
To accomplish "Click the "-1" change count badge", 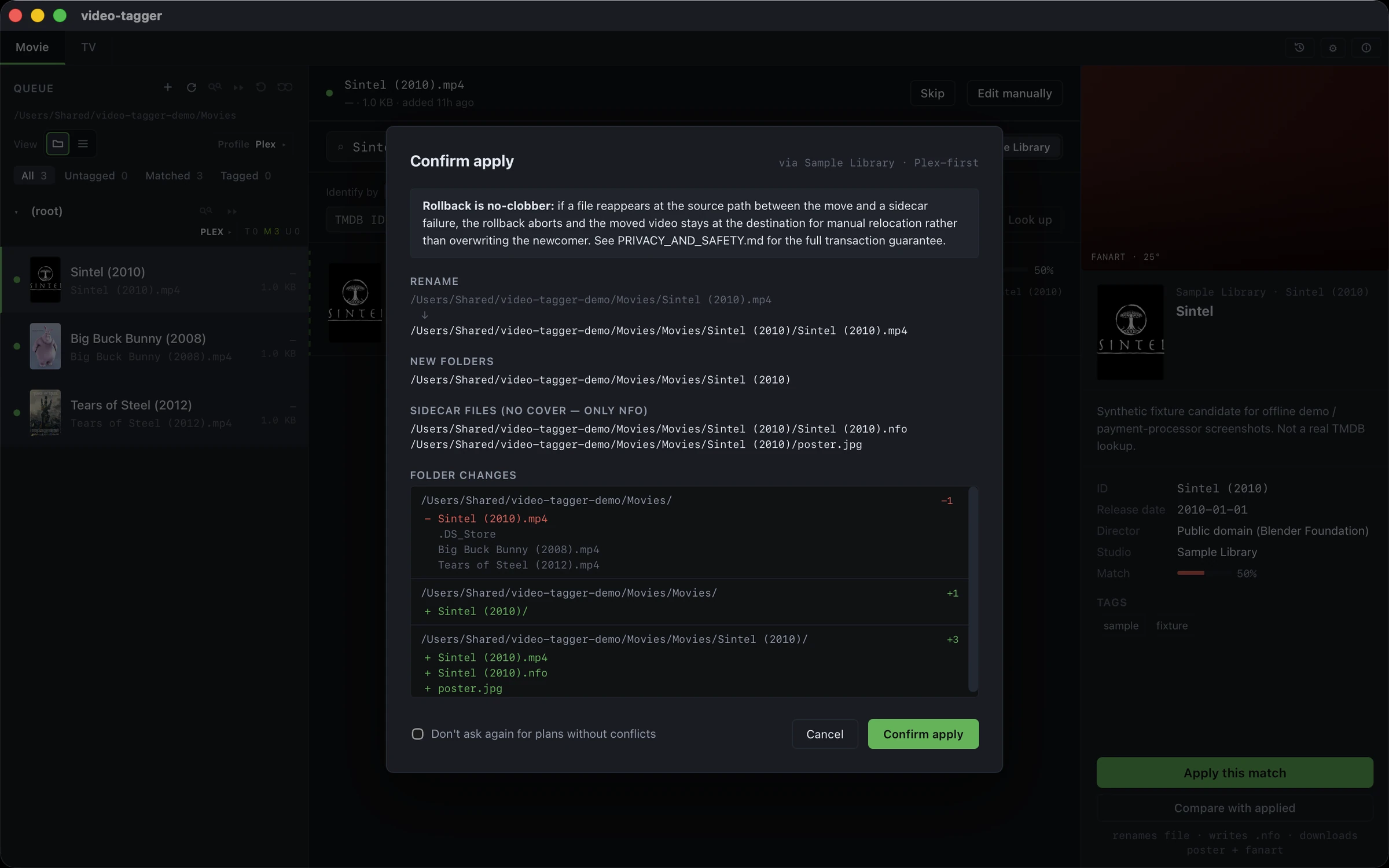I will (947, 501).
